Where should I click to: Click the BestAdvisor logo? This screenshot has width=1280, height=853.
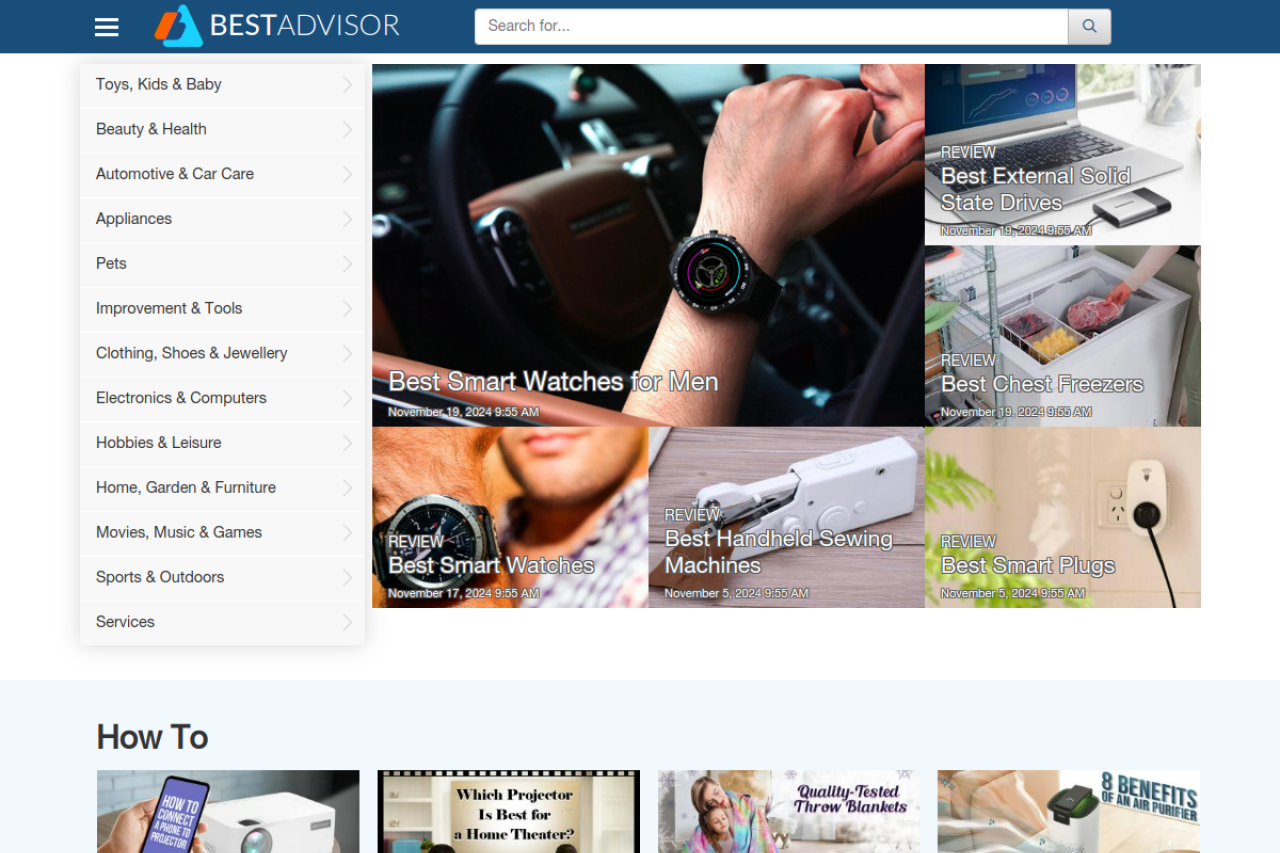[x=277, y=26]
